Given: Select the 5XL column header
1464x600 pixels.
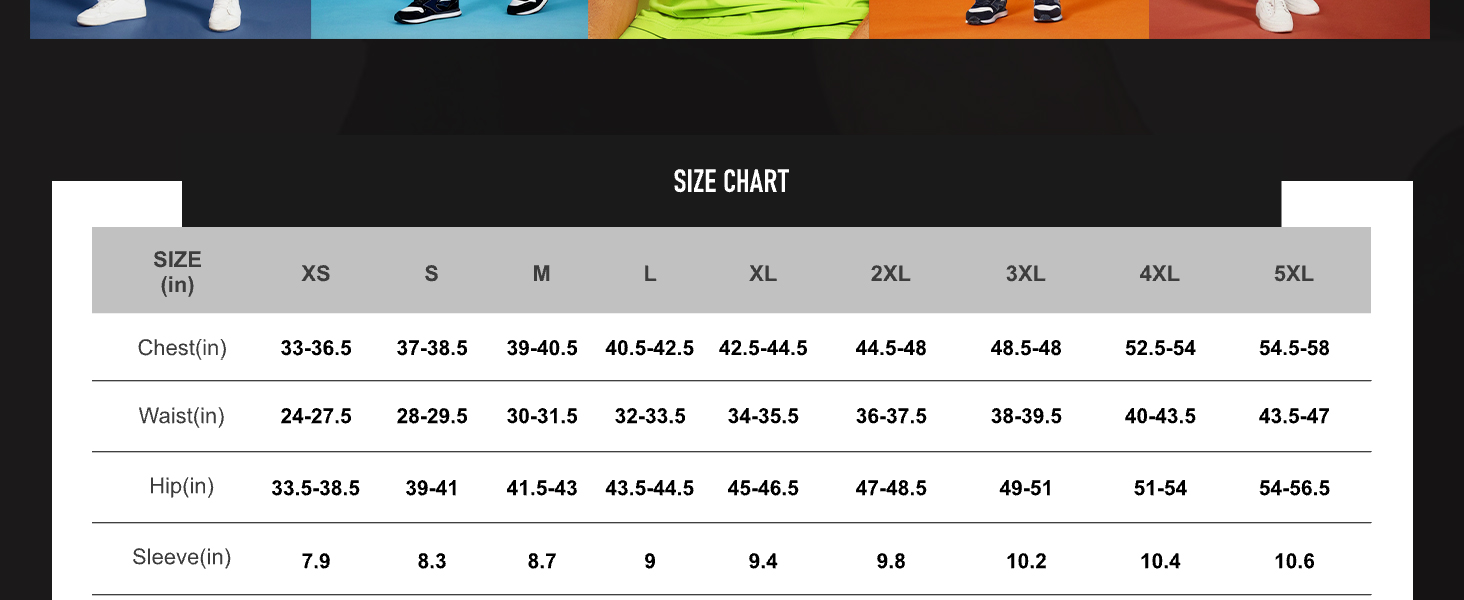Looking at the screenshot, I should (1293, 274).
